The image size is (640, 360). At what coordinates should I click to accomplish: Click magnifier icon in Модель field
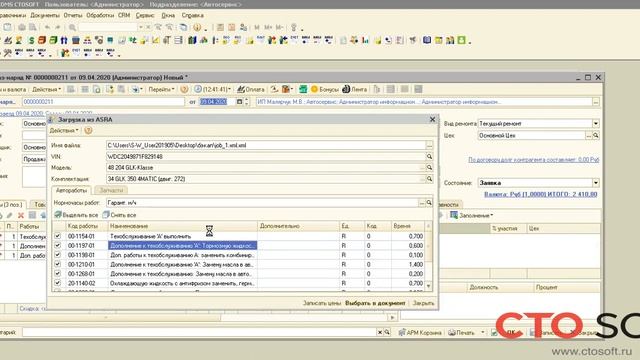tap(429, 167)
